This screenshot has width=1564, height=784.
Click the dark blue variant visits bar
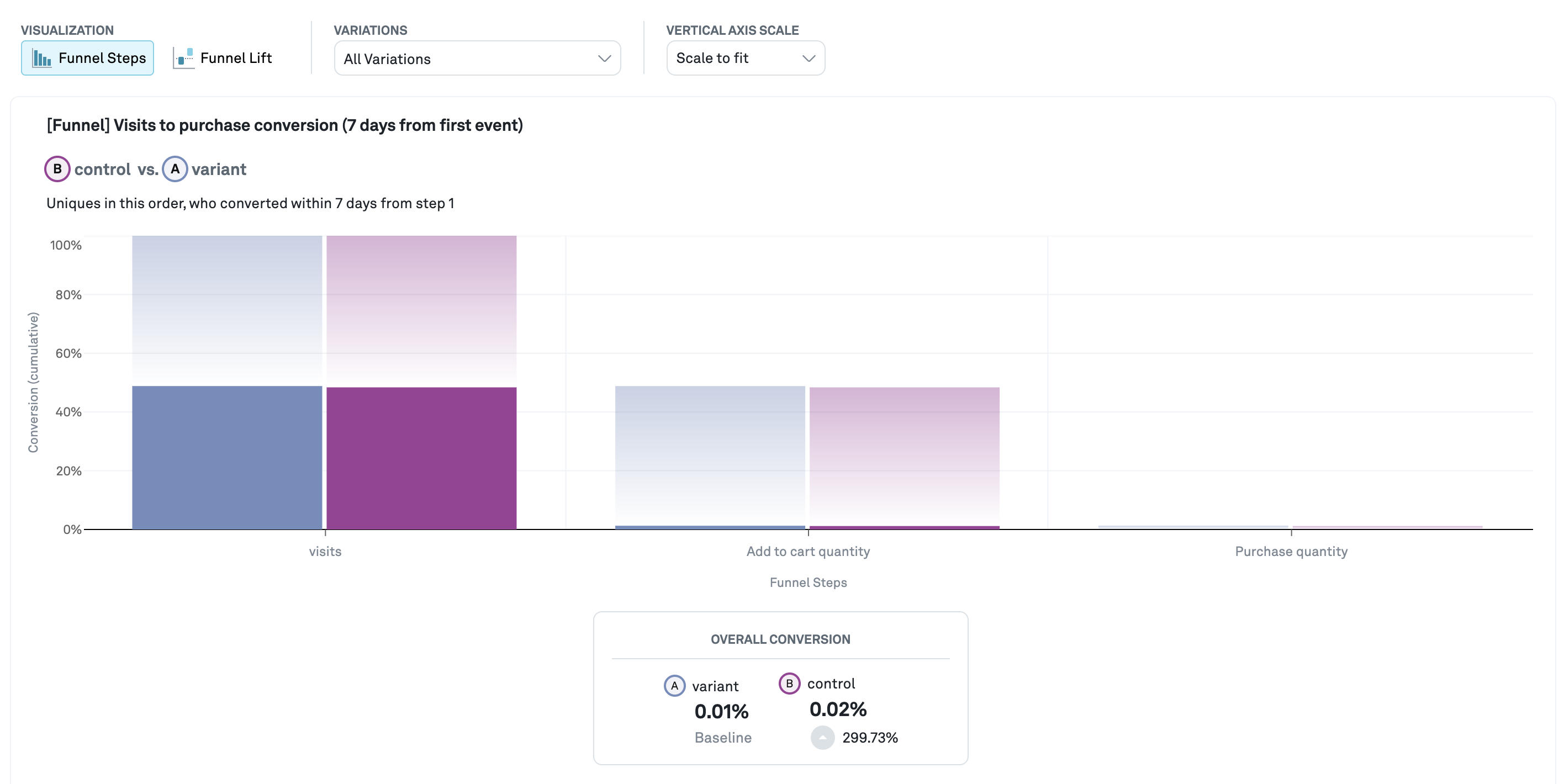(227, 457)
